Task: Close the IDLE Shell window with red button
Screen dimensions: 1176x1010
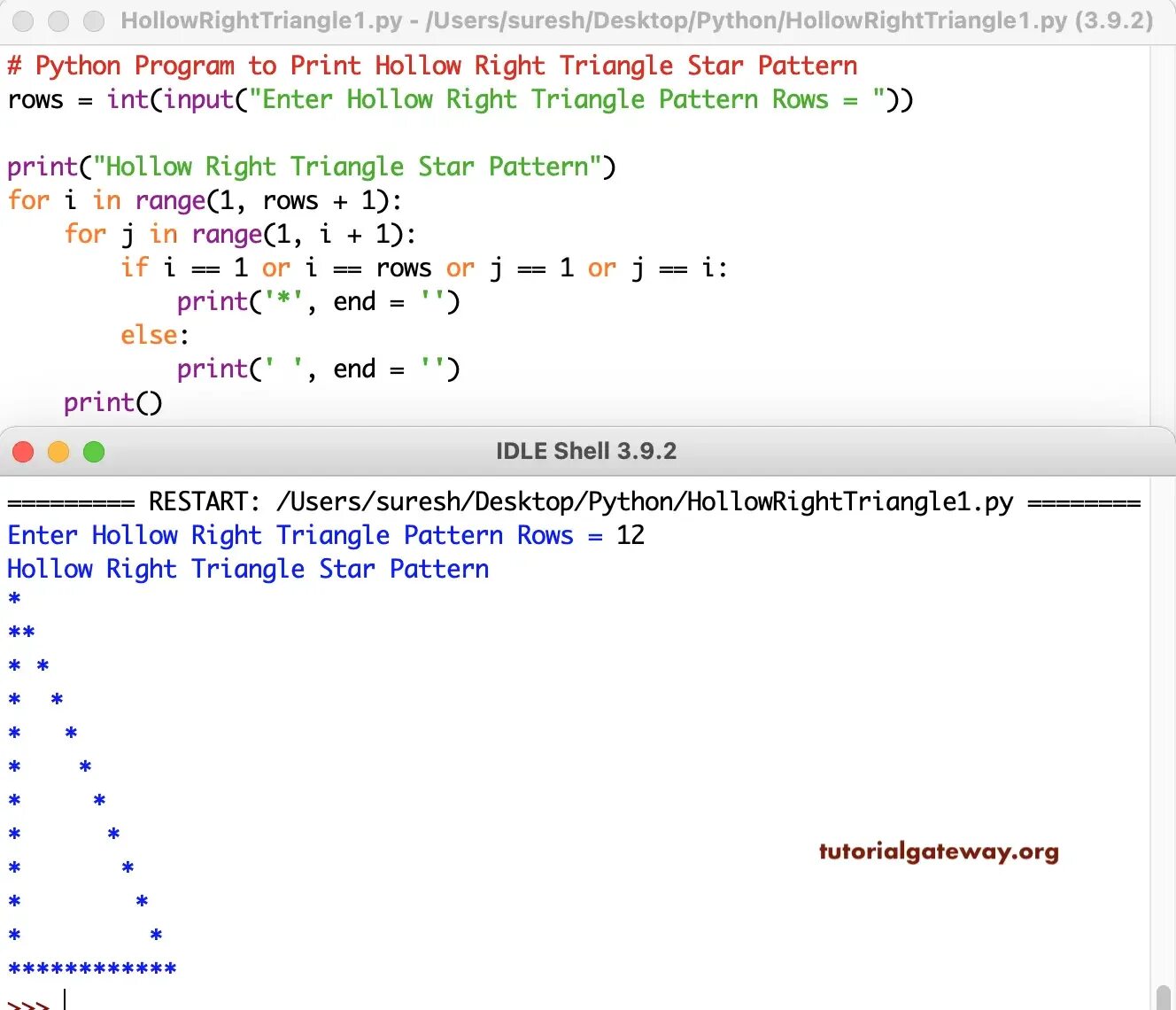Action: (x=23, y=452)
